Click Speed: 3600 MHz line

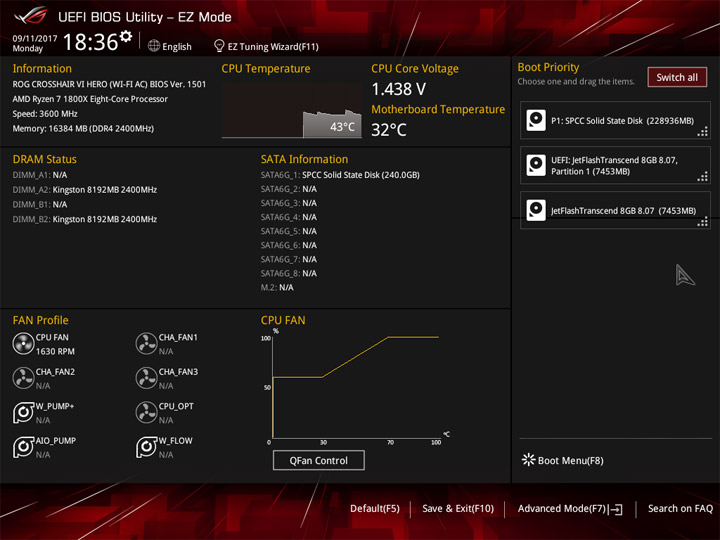(x=45, y=113)
